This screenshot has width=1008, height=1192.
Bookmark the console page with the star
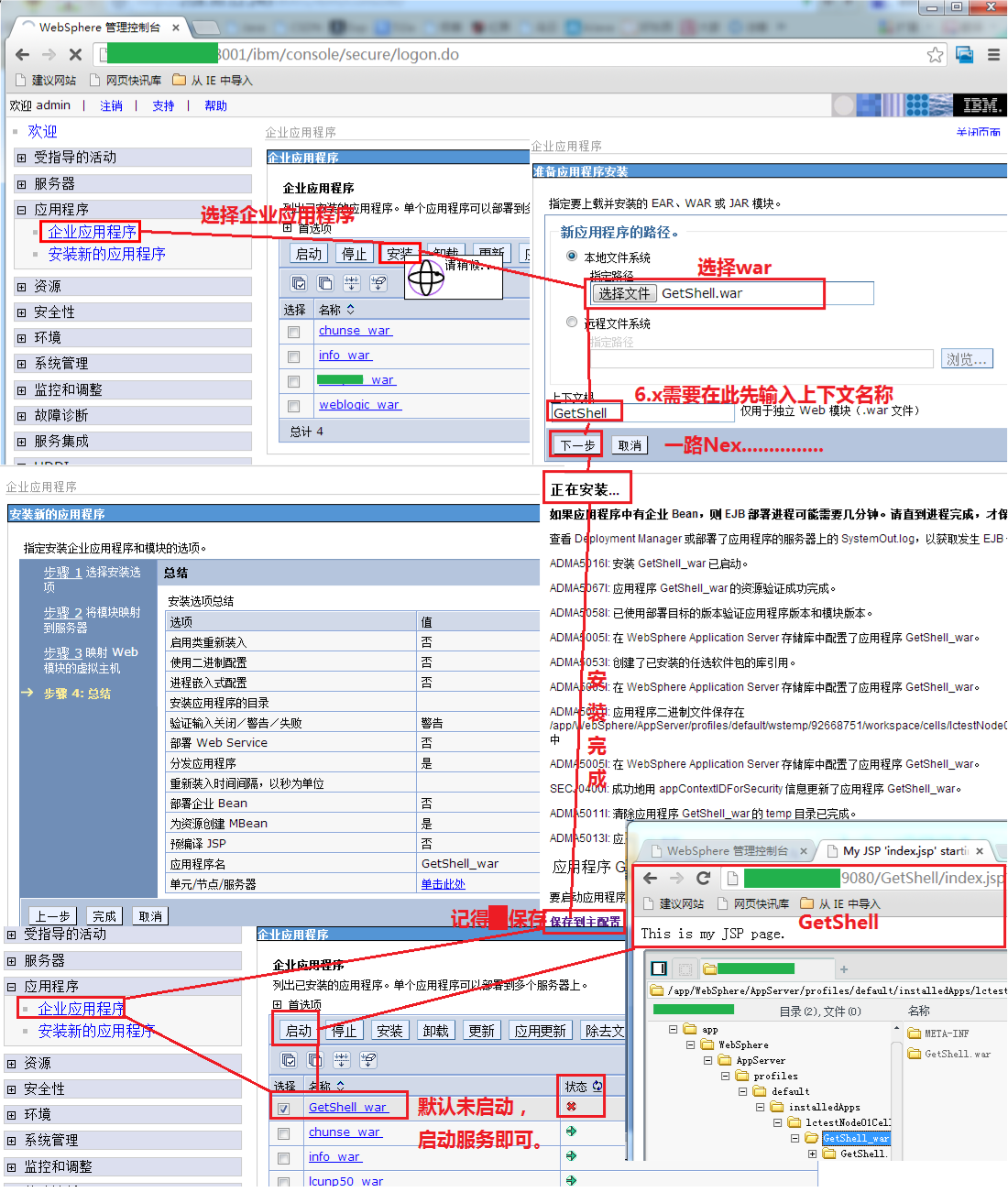click(935, 55)
